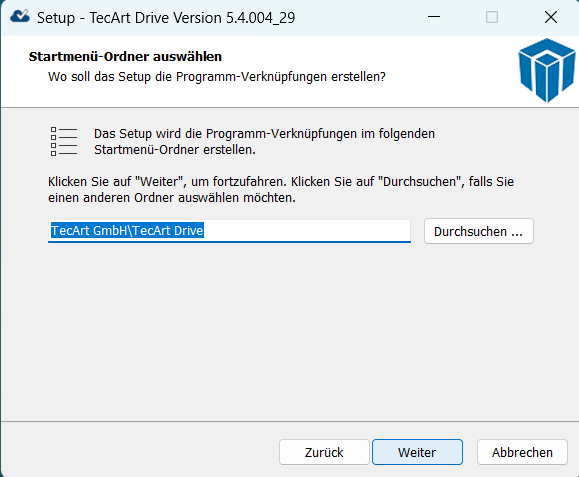Click the empty area of the folder field
Image resolution: width=579 pixels, height=477 pixels.
click(x=306, y=231)
